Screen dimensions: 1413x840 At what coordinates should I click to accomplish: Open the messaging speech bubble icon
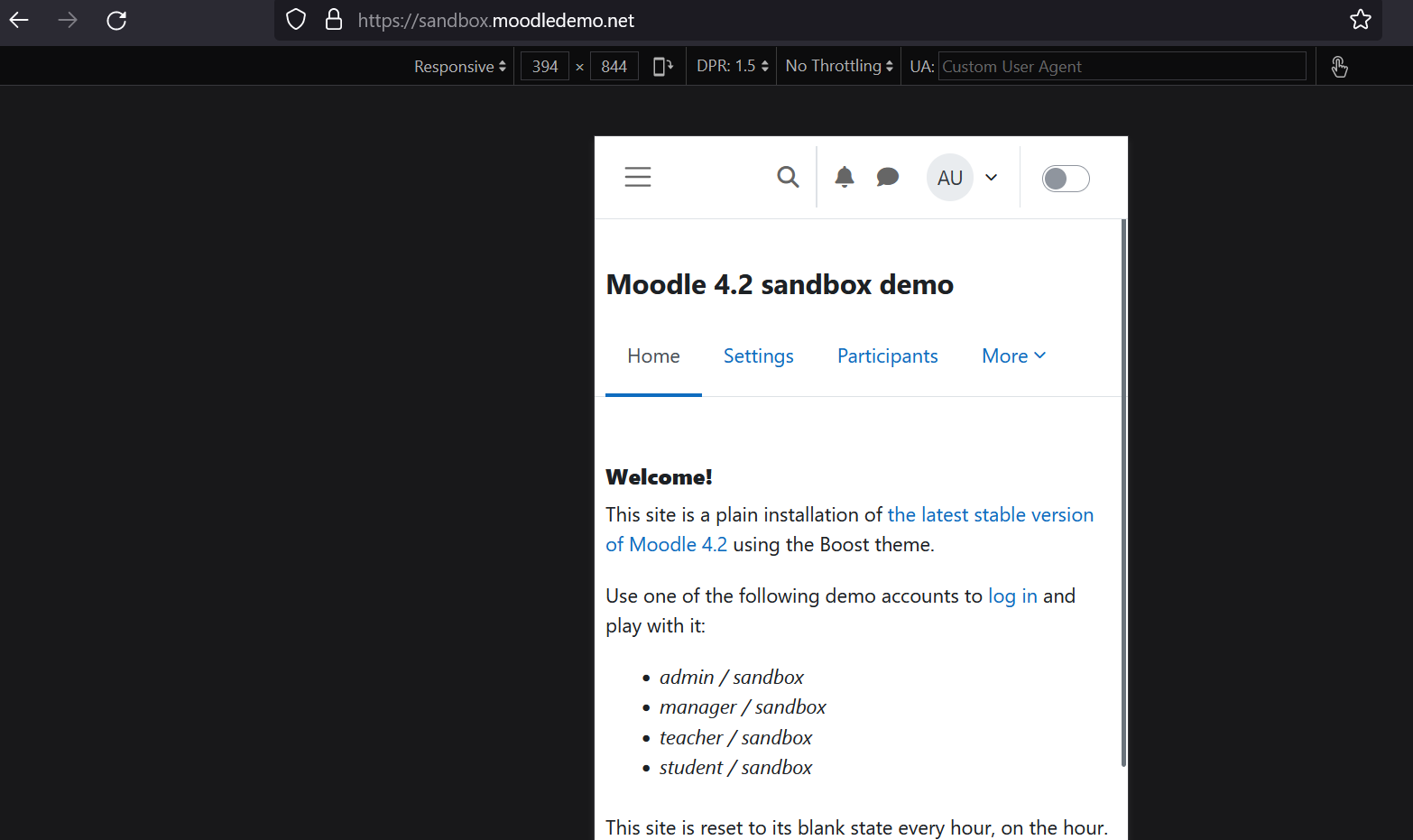coord(888,177)
